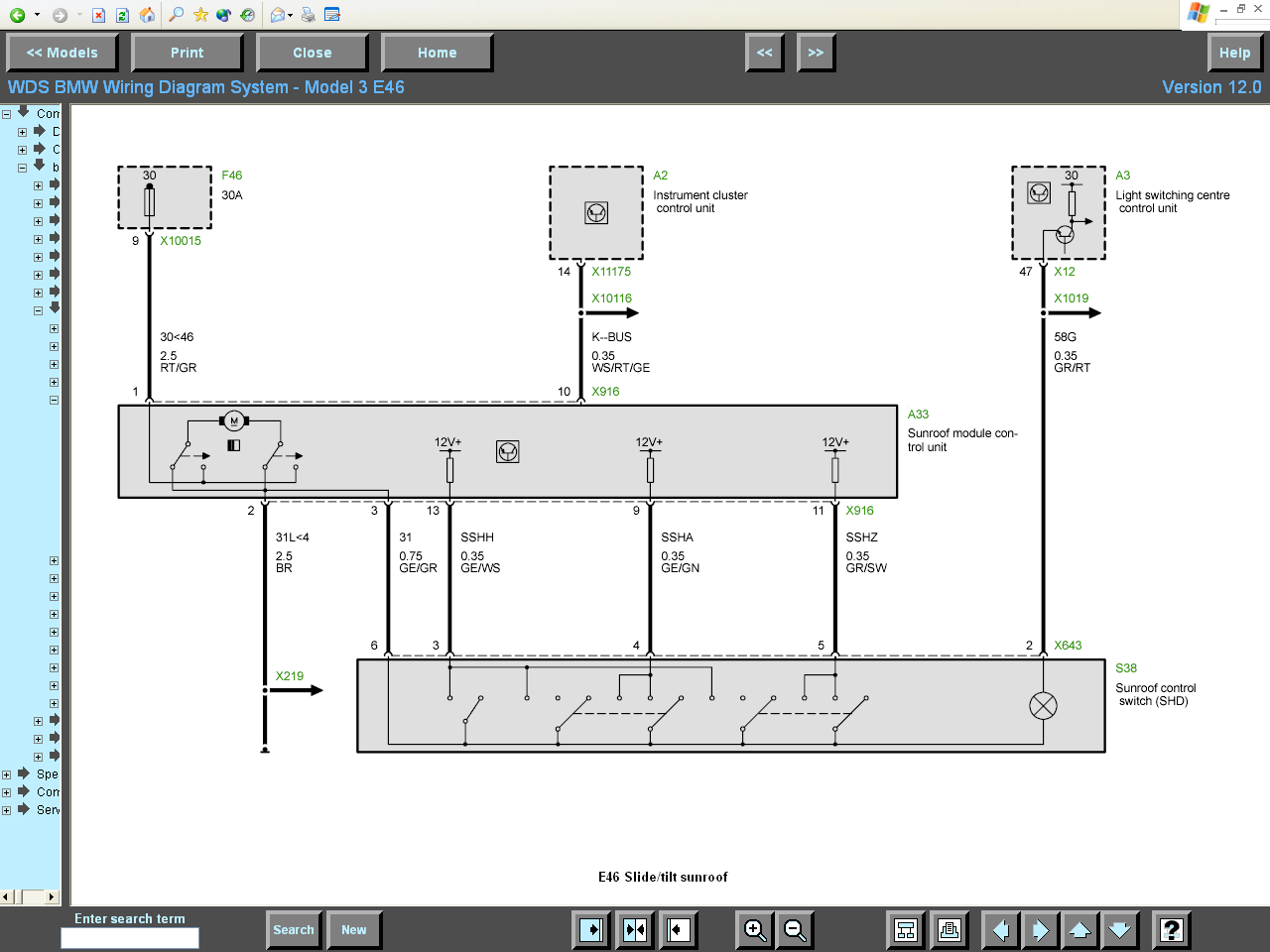Screen dimensions: 1270x952
Task: Click the inward-arrows split panel icon
Action: click(x=635, y=930)
